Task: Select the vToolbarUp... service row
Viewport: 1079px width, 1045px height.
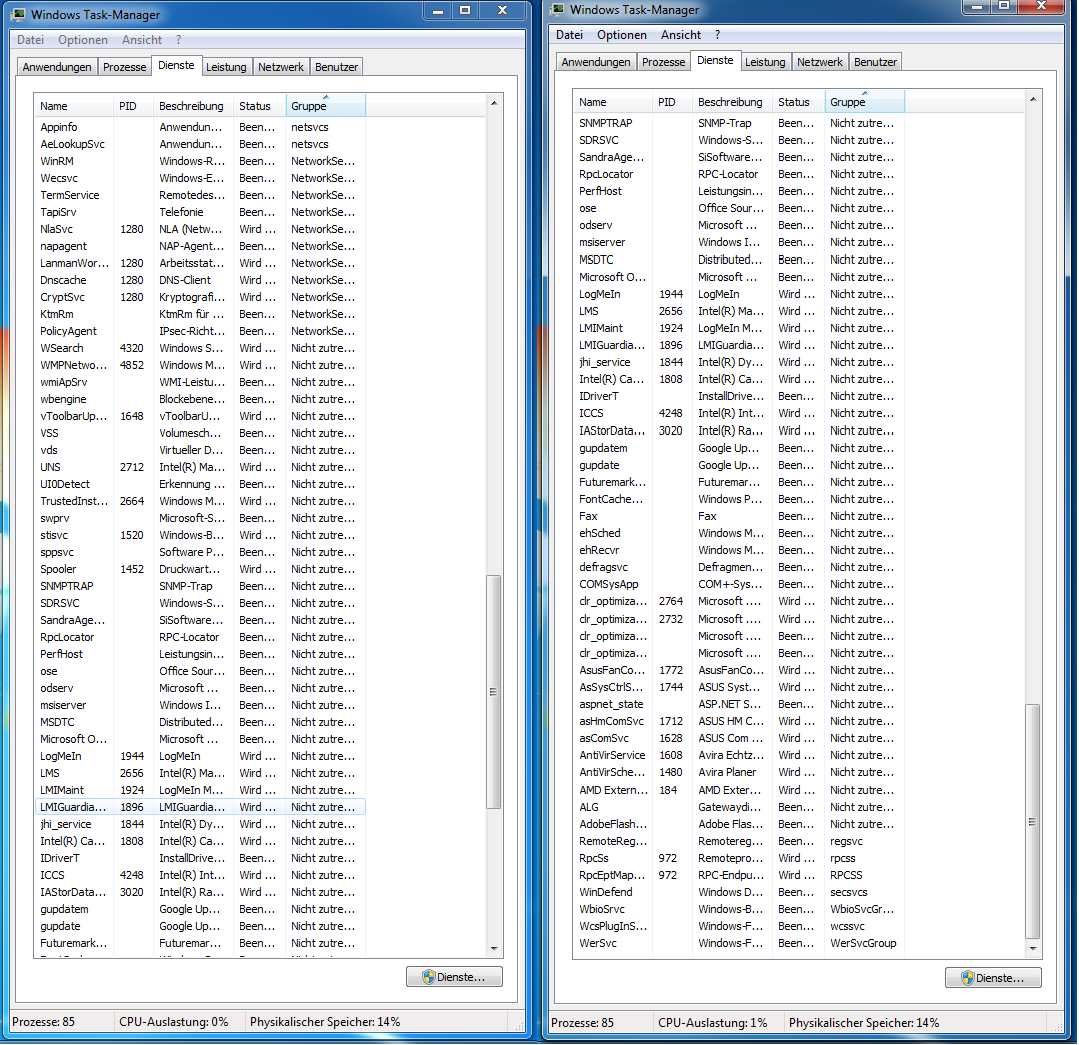Action: (200, 416)
